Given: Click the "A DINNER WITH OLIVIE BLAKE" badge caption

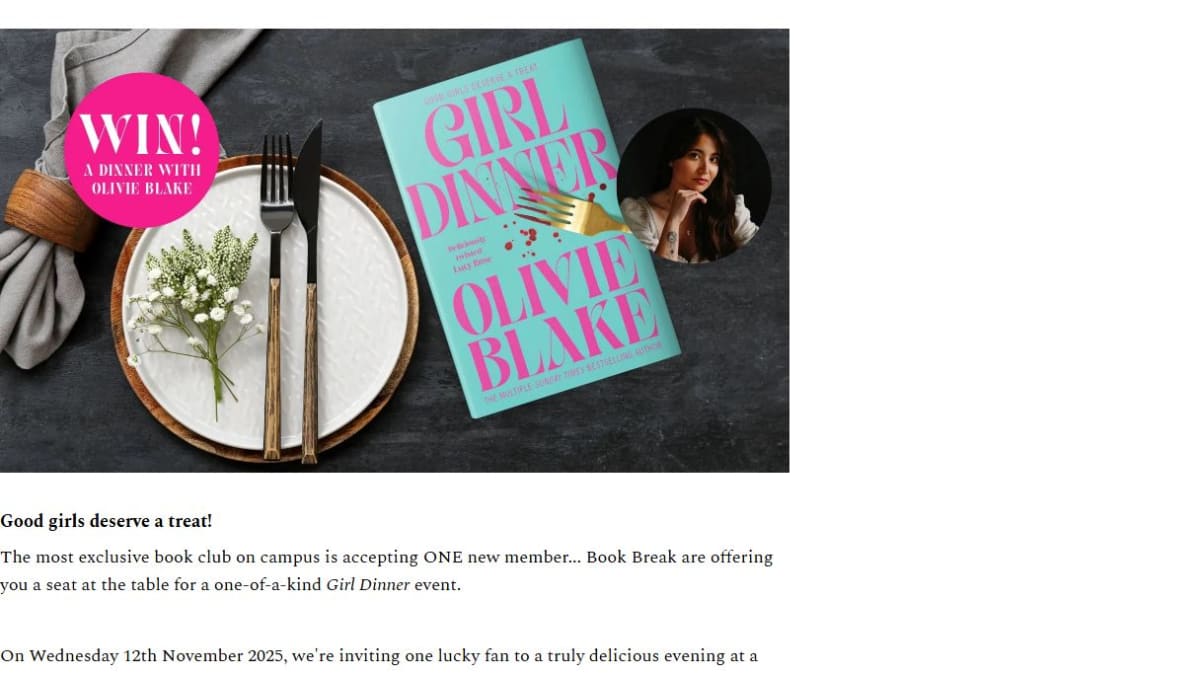Looking at the screenshot, I should pos(140,179).
